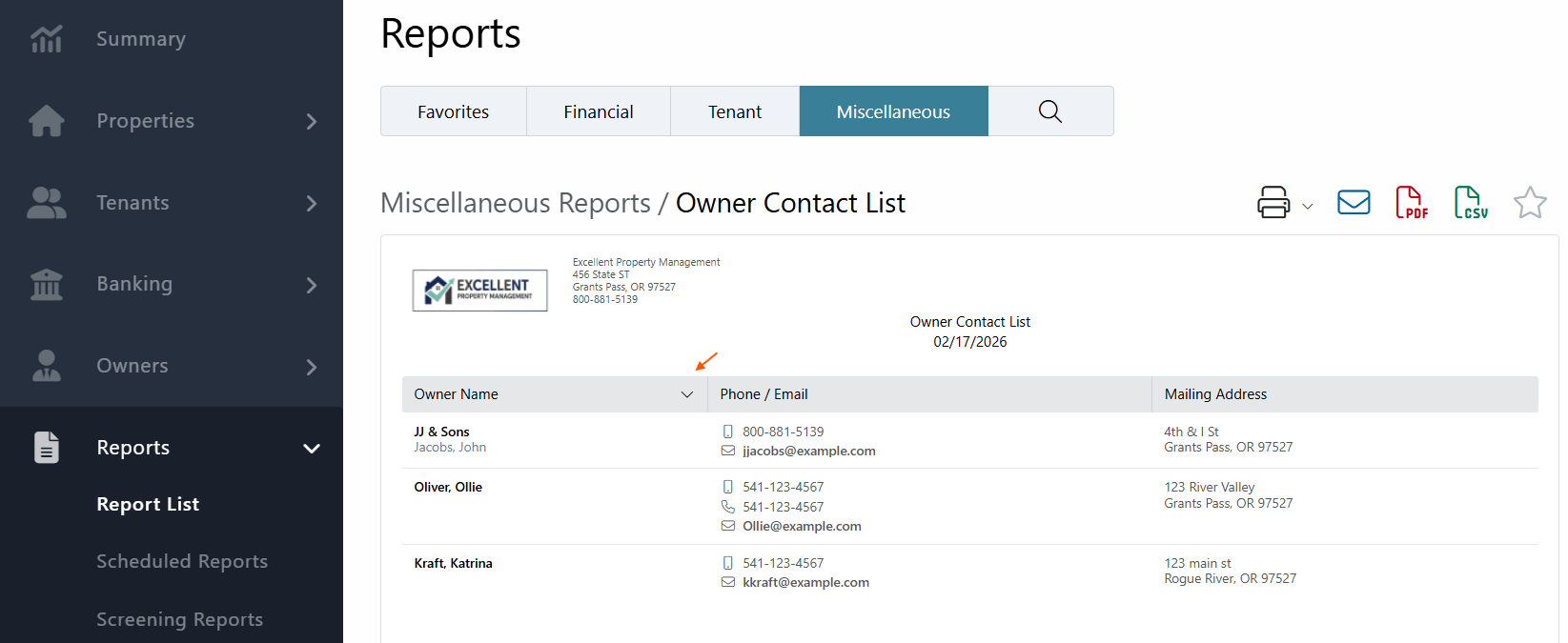Switch to the Tenant tab
The image size is (1568, 643).
coord(735,111)
